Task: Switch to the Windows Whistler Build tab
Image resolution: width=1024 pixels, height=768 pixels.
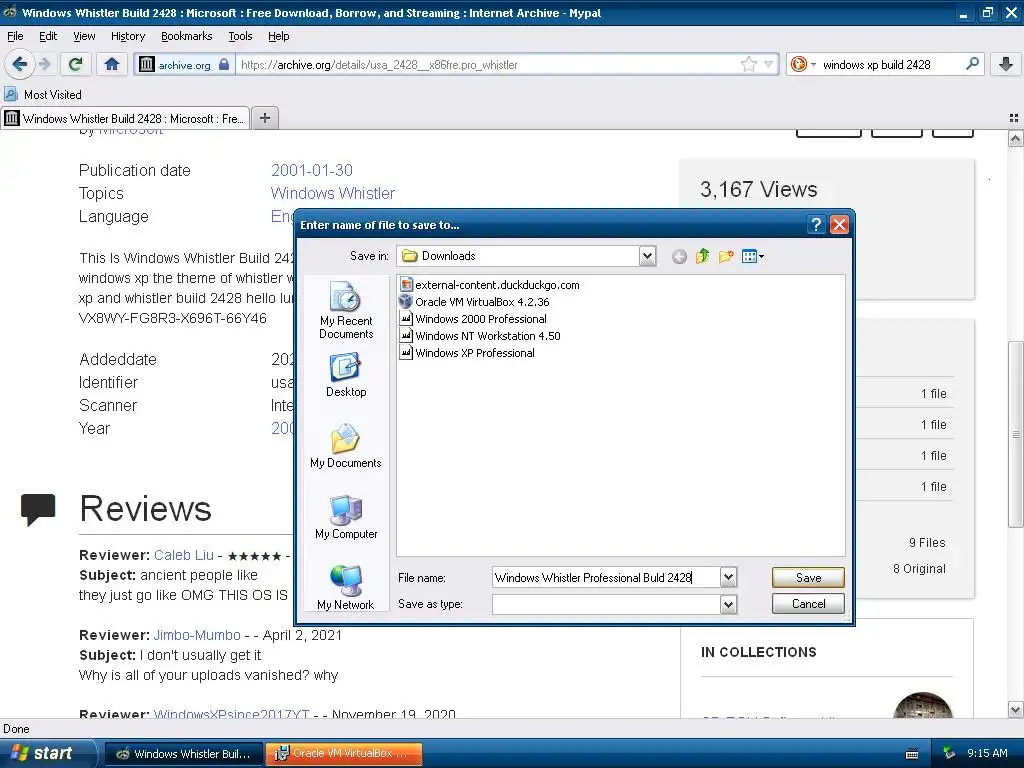Action: 125,118
